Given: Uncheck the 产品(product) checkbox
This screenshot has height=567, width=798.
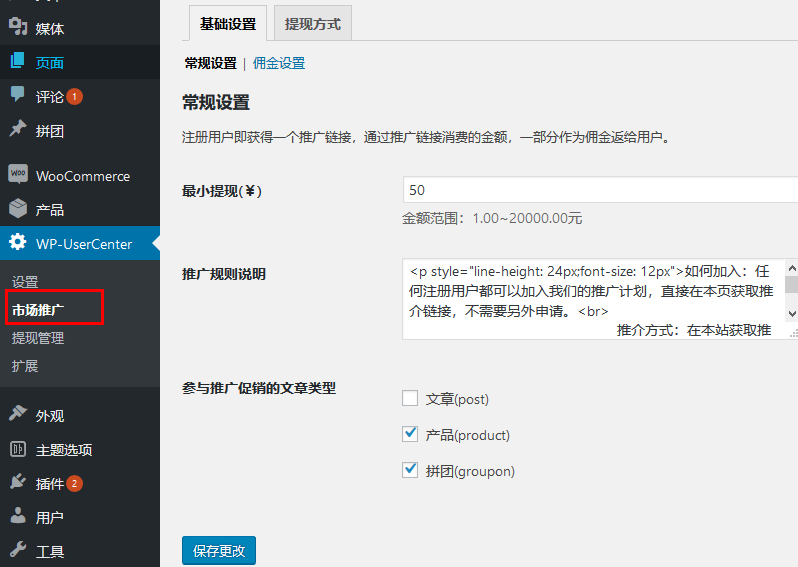Looking at the screenshot, I should (410, 434).
